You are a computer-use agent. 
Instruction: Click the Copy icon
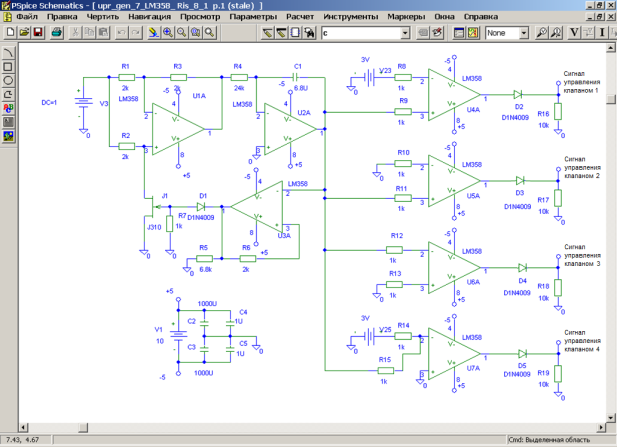coord(89,32)
